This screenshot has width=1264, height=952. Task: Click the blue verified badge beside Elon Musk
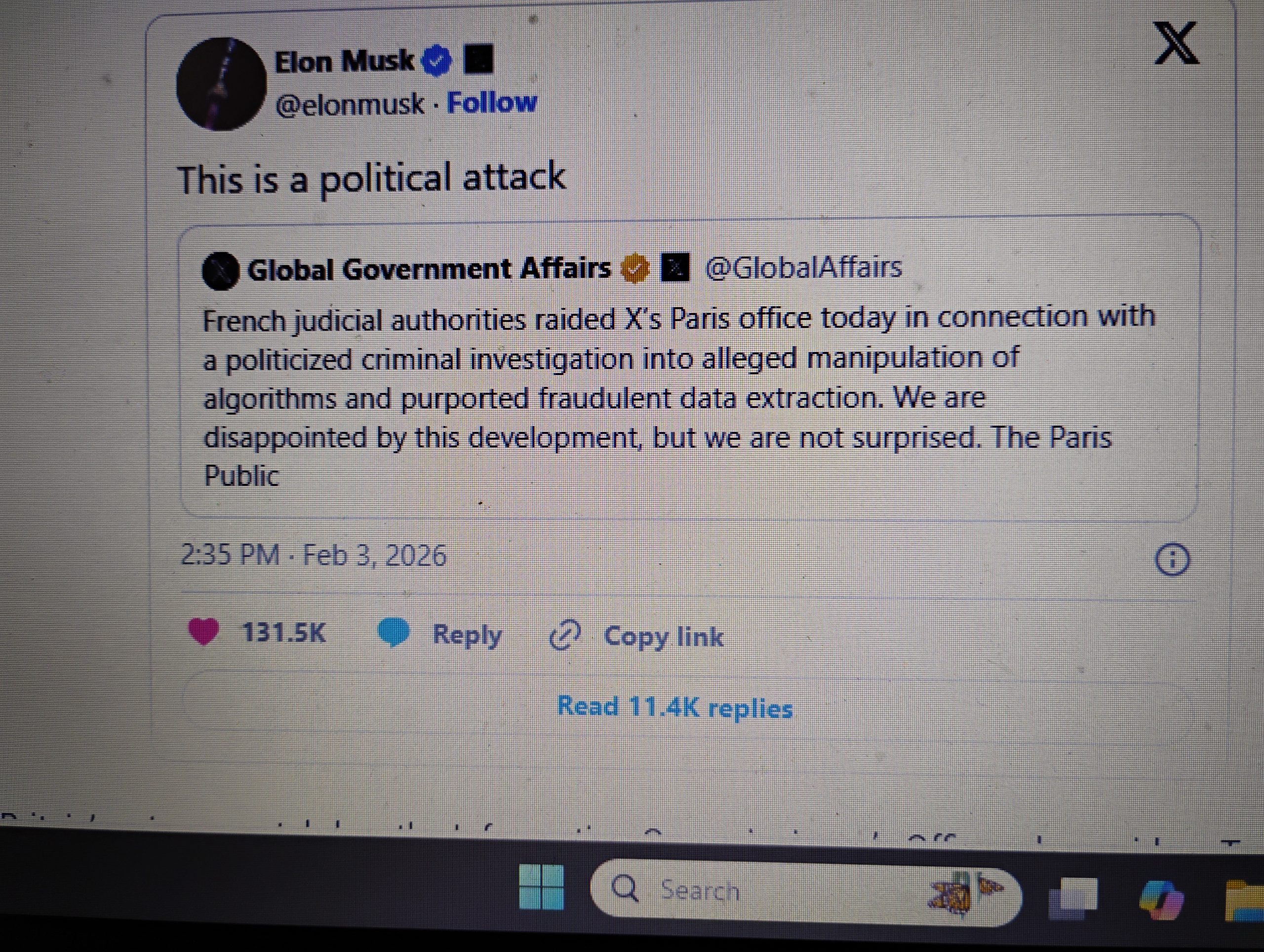(436, 61)
